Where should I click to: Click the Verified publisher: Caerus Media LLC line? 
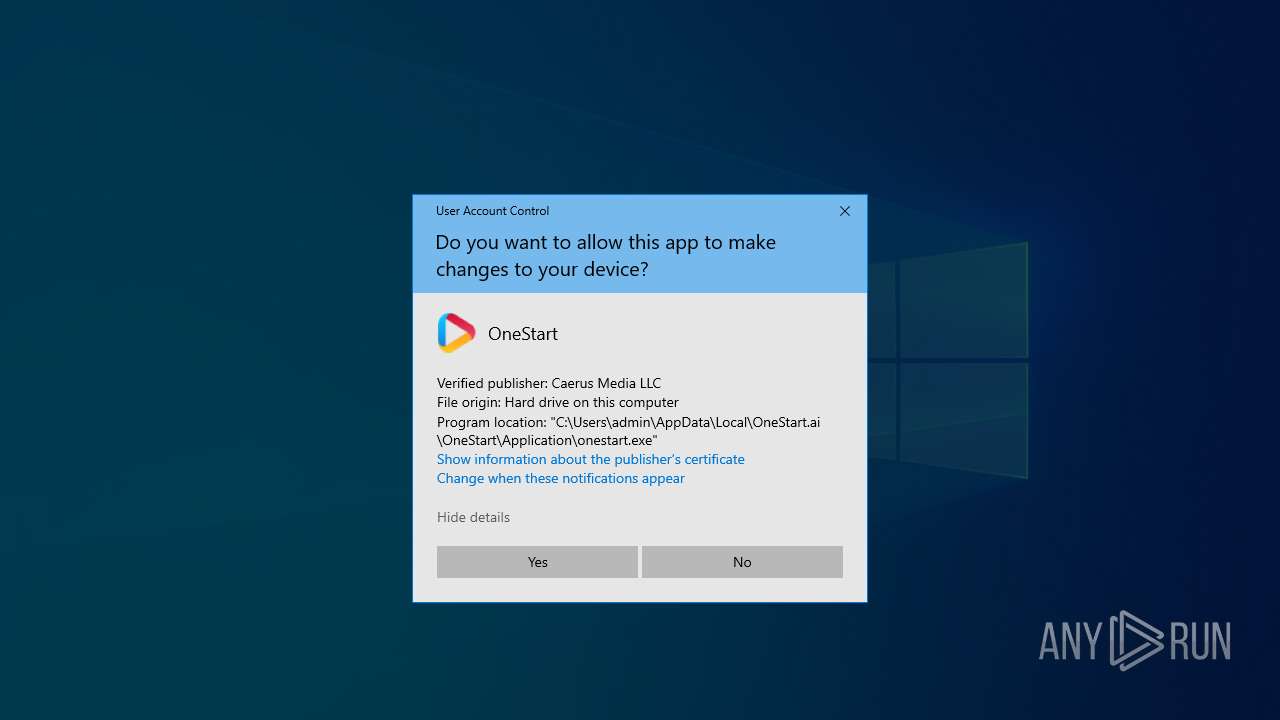point(549,383)
